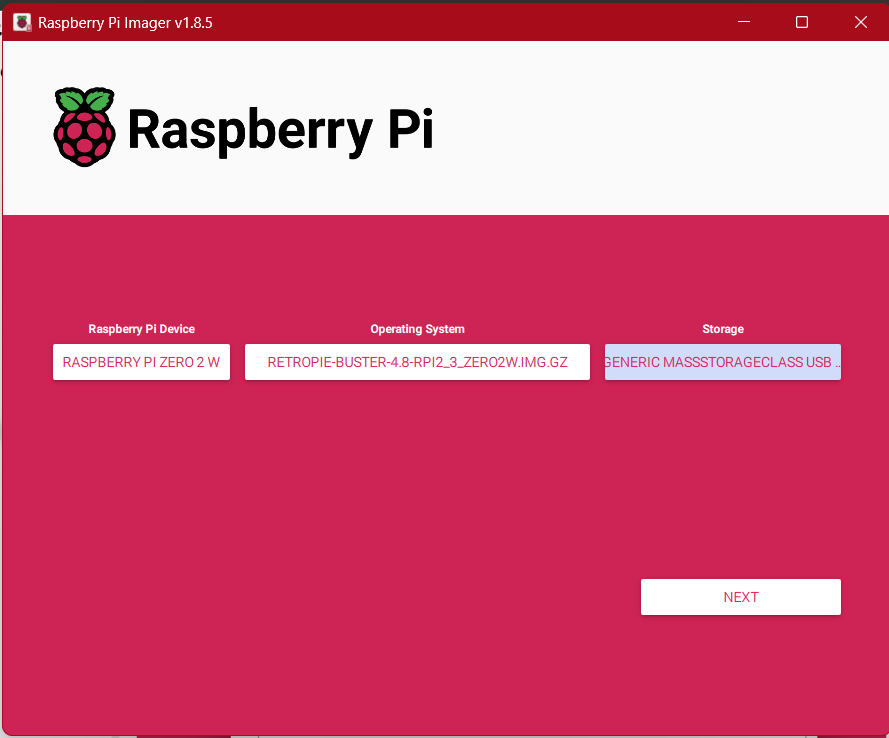This screenshot has height=738, width=889.
Task: Open the Generic MassStorageClass USB storage chooser
Action: [722, 362]
